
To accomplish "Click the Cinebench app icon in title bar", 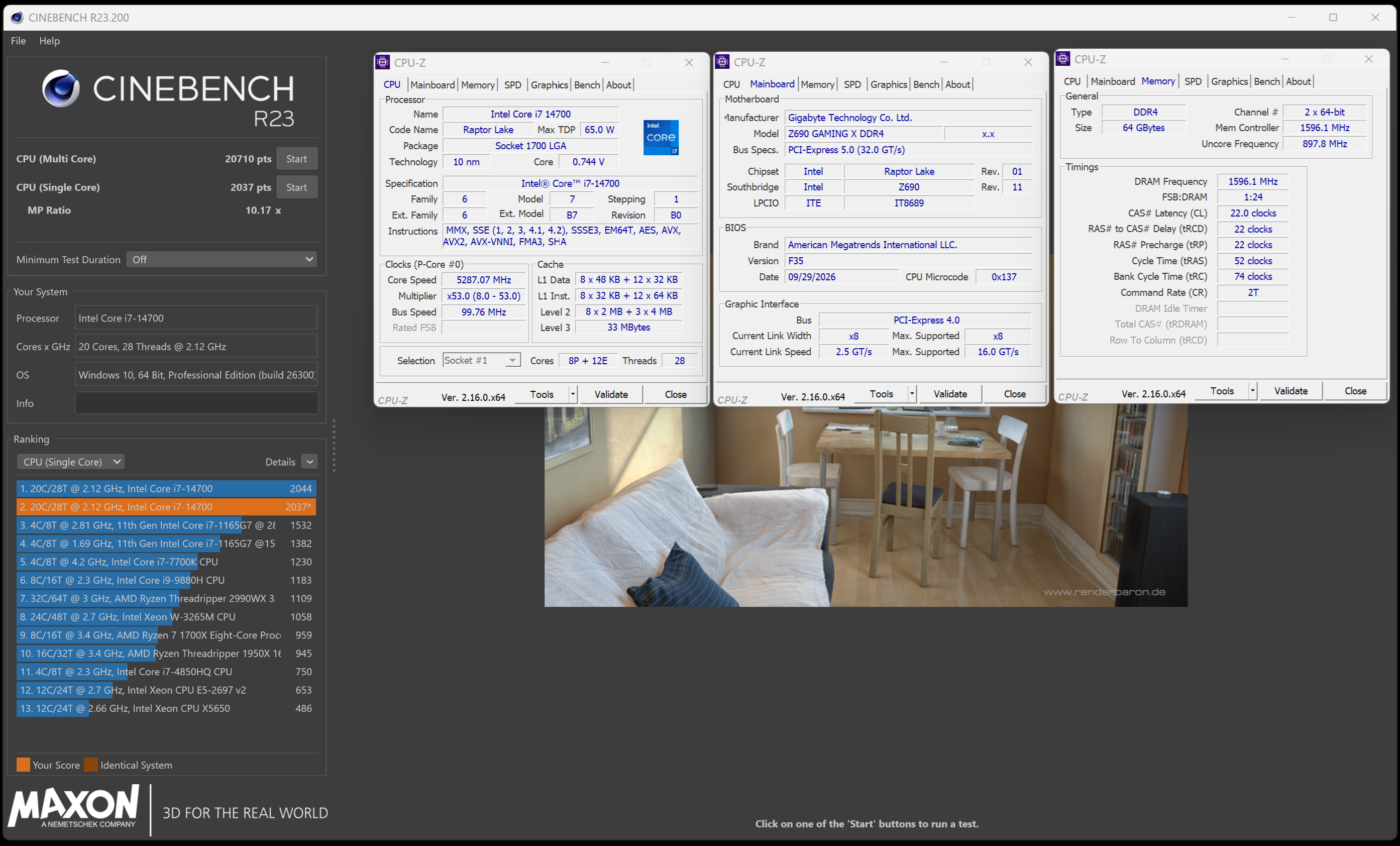I will (17, 18).
